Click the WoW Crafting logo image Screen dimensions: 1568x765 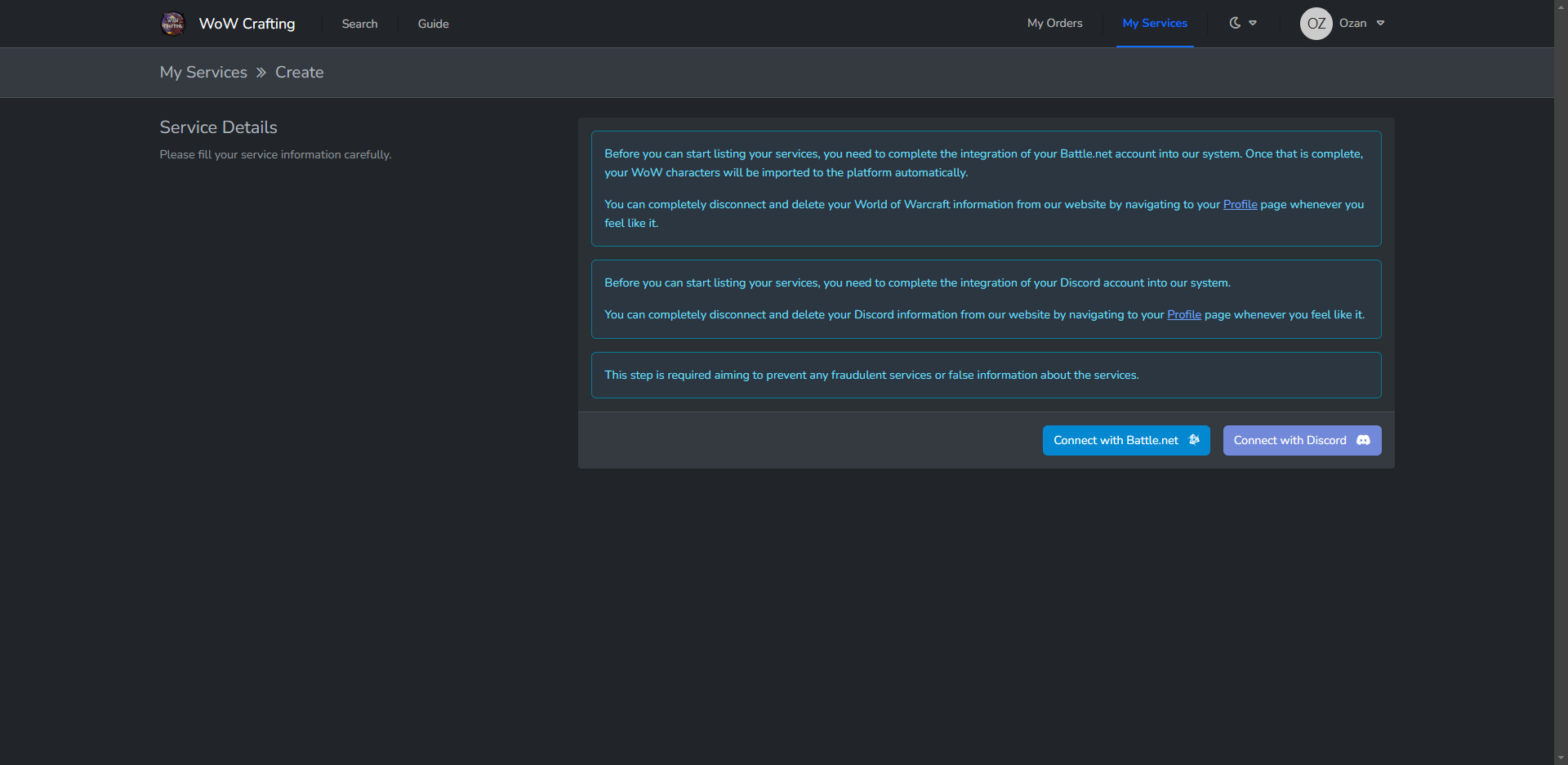[173, 24]
